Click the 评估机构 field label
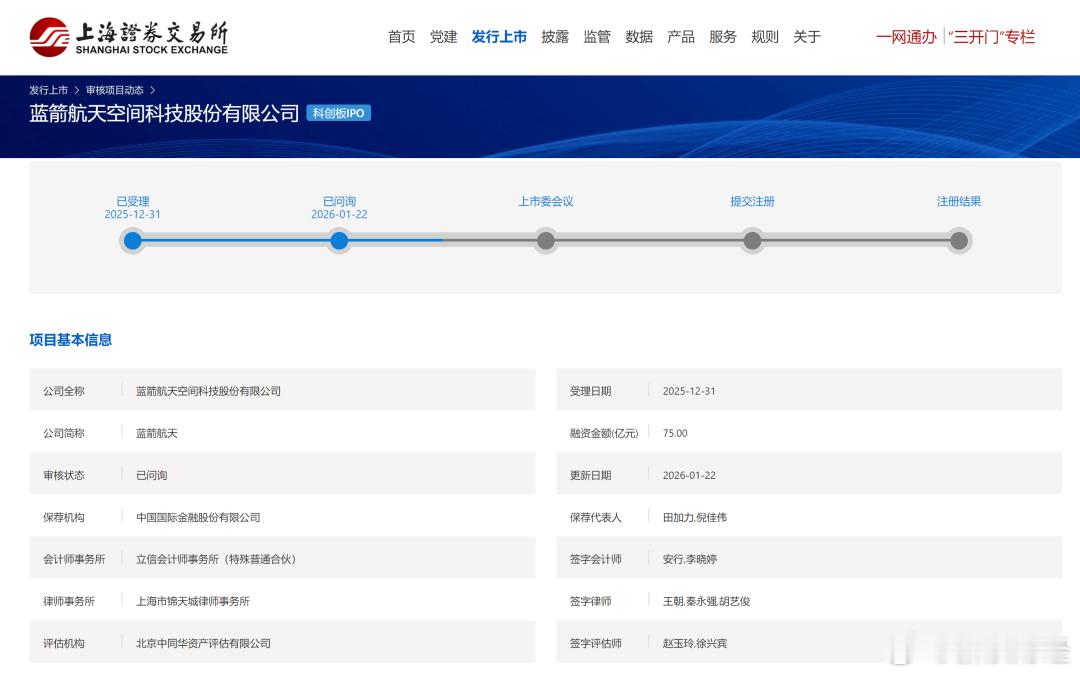Screen dimensions: 1080x676 (63, 643)
